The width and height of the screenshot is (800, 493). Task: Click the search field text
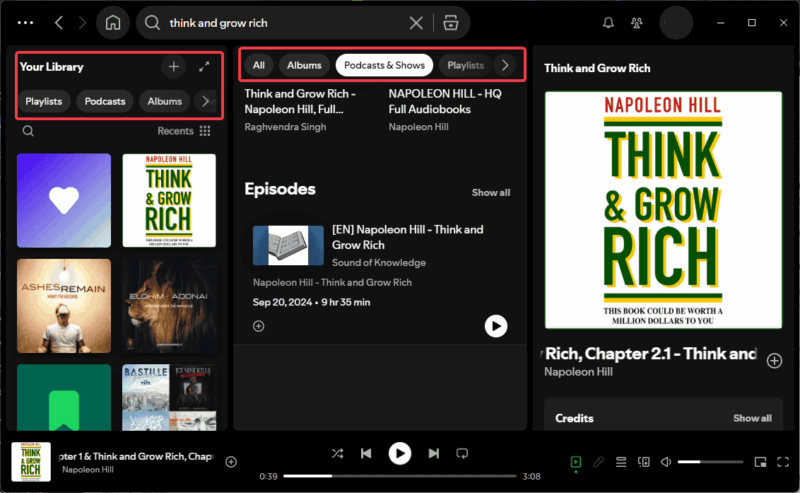(x=218, y=23)
